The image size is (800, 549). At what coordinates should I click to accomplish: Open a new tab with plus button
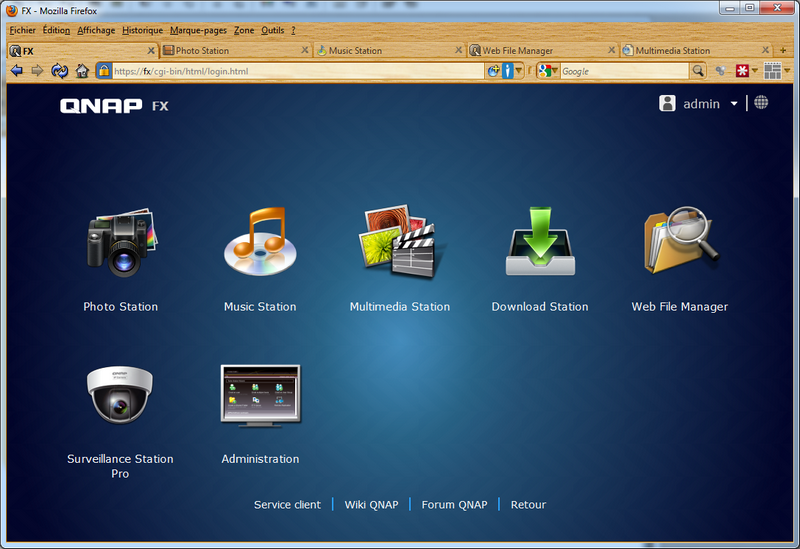783,51
